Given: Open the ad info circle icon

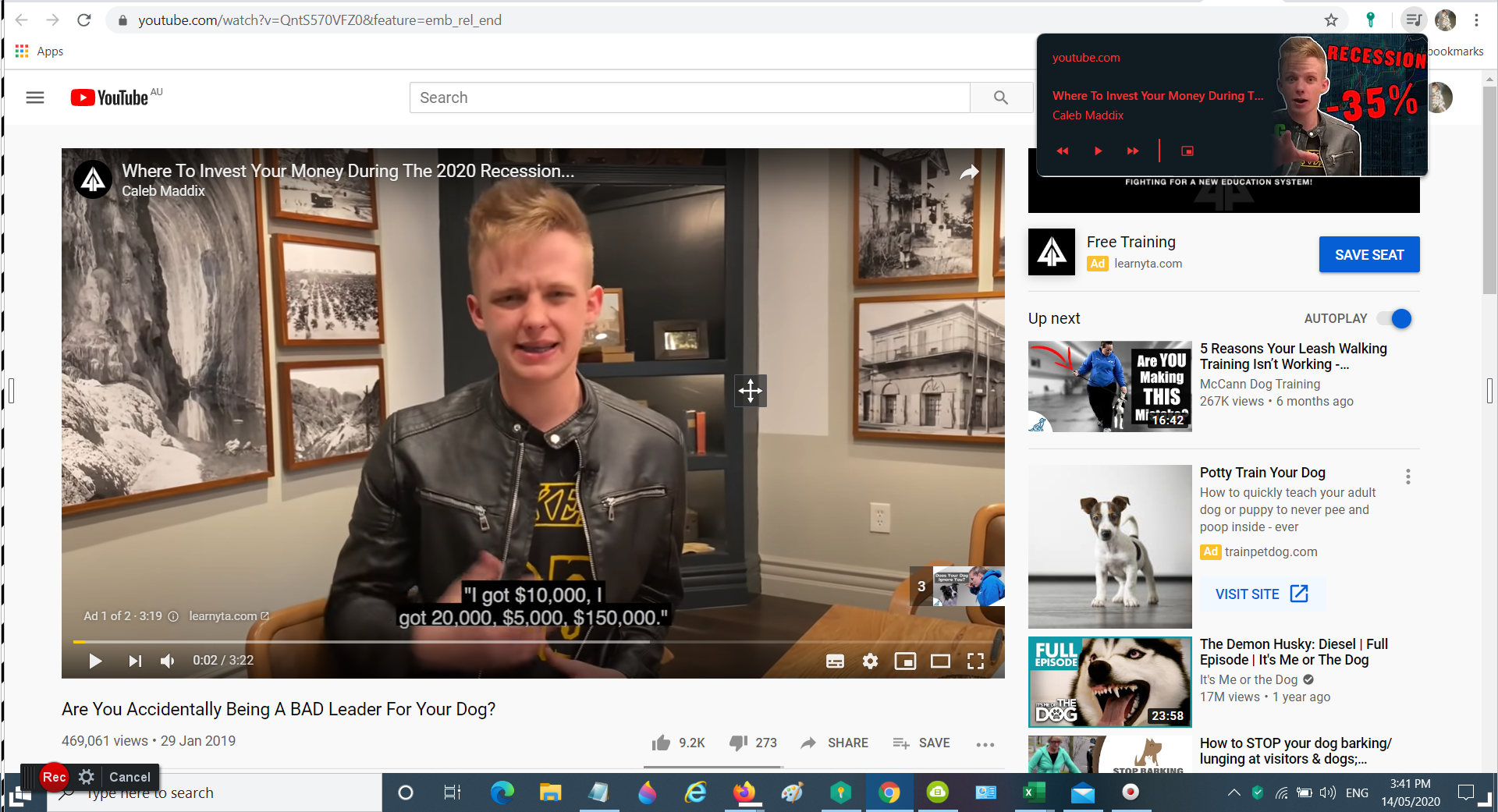Looking at the screenshot, I should tap(173, 616).
